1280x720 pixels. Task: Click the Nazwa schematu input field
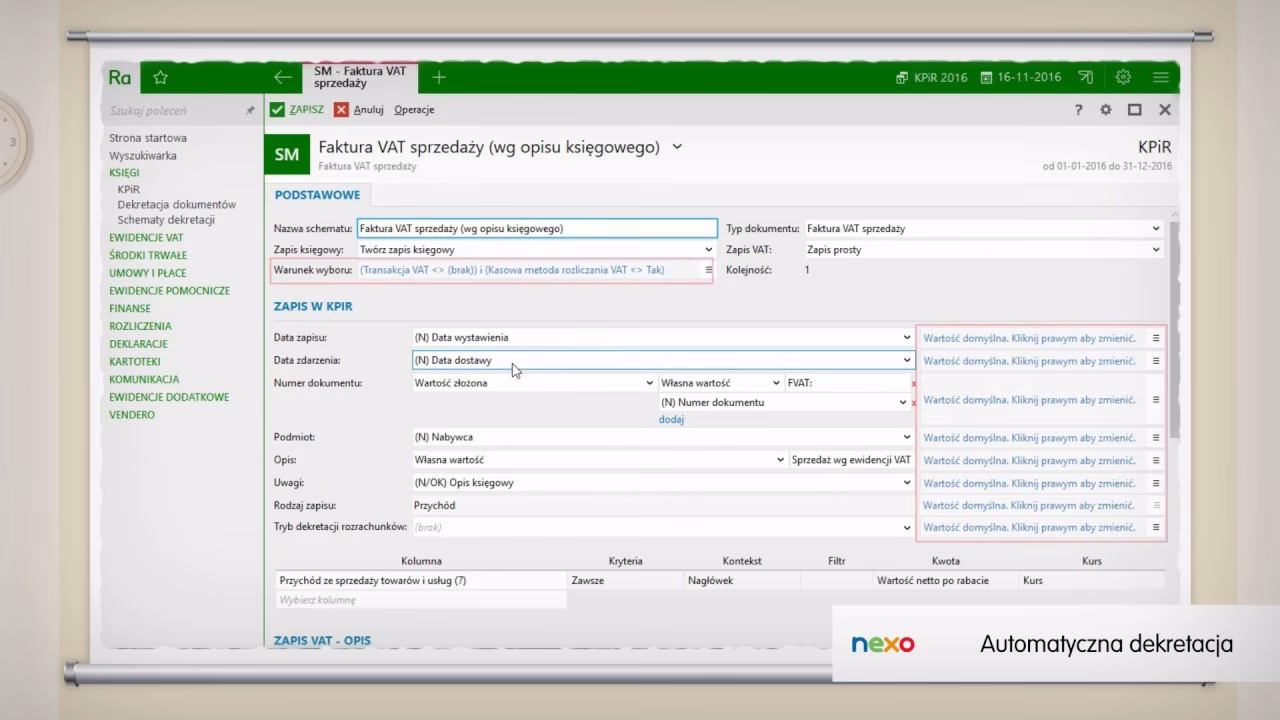point(537,229)
